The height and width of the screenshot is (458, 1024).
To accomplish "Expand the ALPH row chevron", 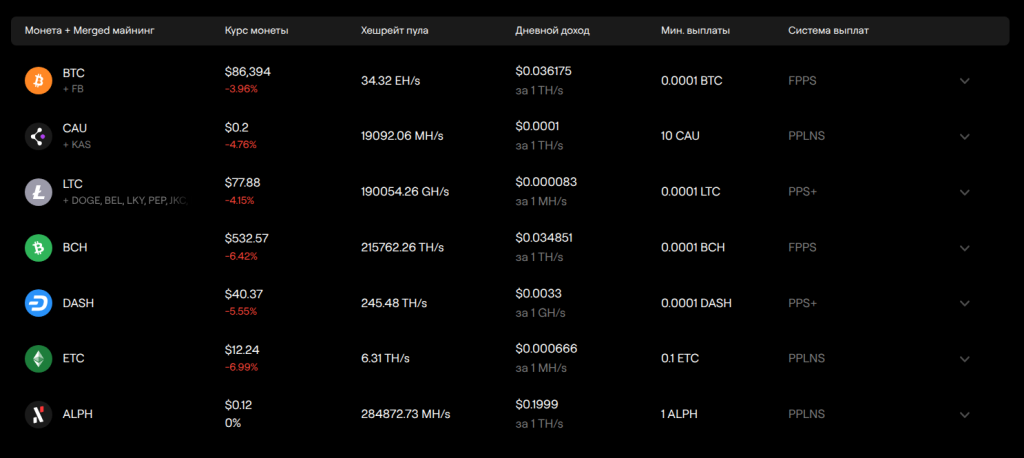I will tap(964, 414).
